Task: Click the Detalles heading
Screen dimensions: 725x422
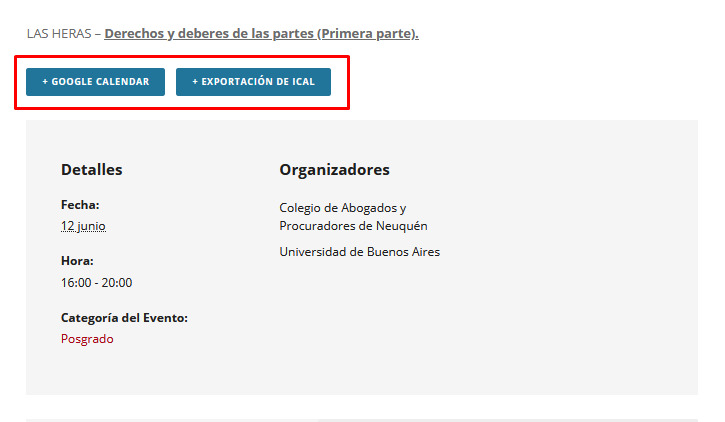Action: click(x=92, y=170)
